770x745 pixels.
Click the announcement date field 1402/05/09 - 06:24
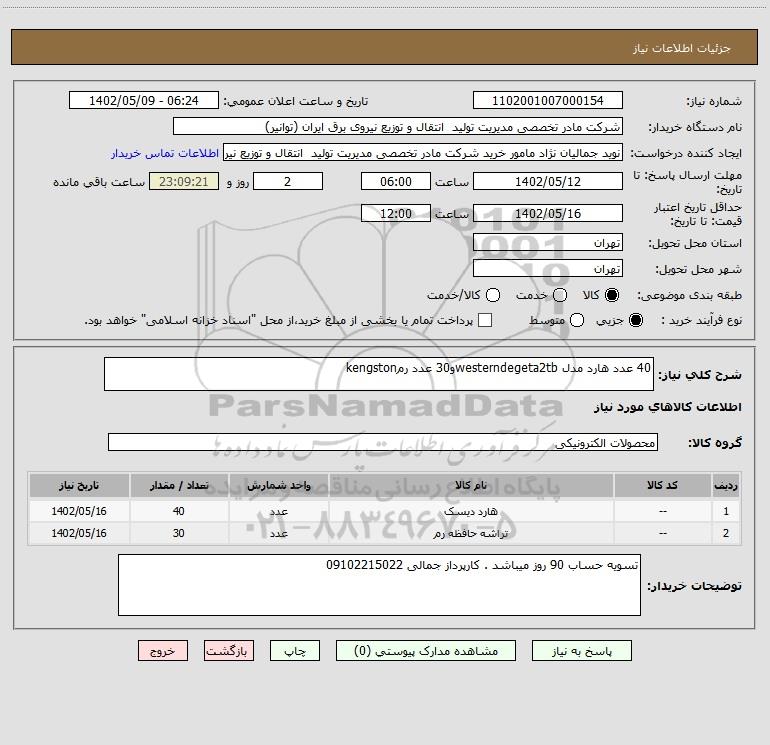coord(143,100)
